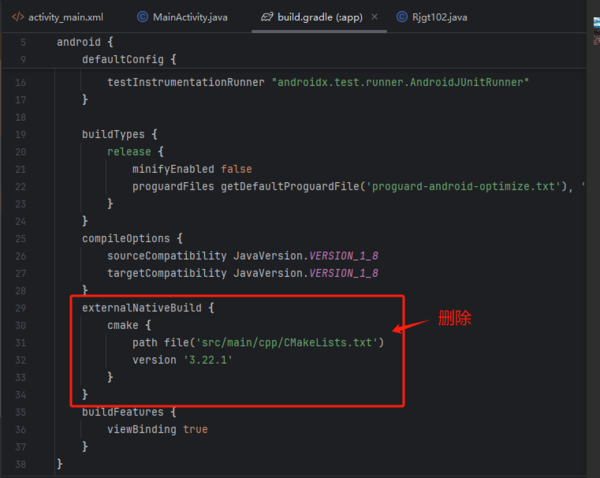Click line number 29 in the gutter
Screen dimensions: 600x478
21,308
